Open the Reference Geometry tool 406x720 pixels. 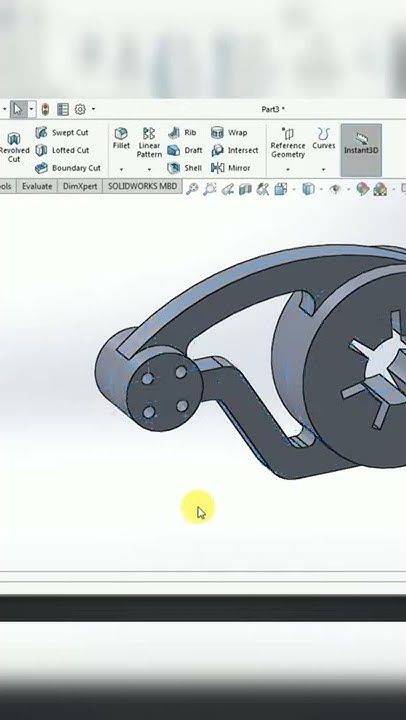click(x=288, y=143)
